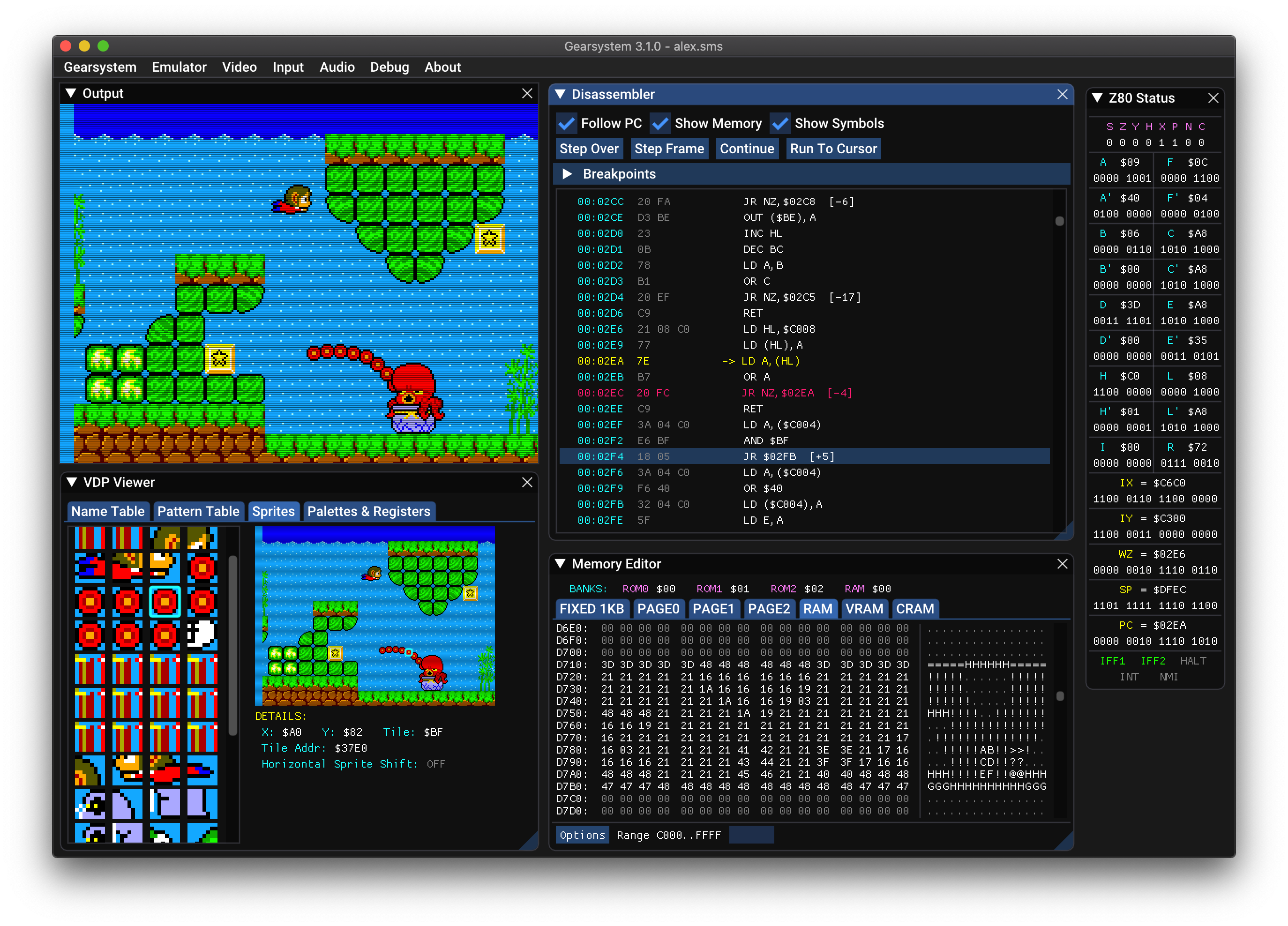This screenshot has width=1288, height=926.
Task: Expand the Breakpoints section
Action: (567, 174)
